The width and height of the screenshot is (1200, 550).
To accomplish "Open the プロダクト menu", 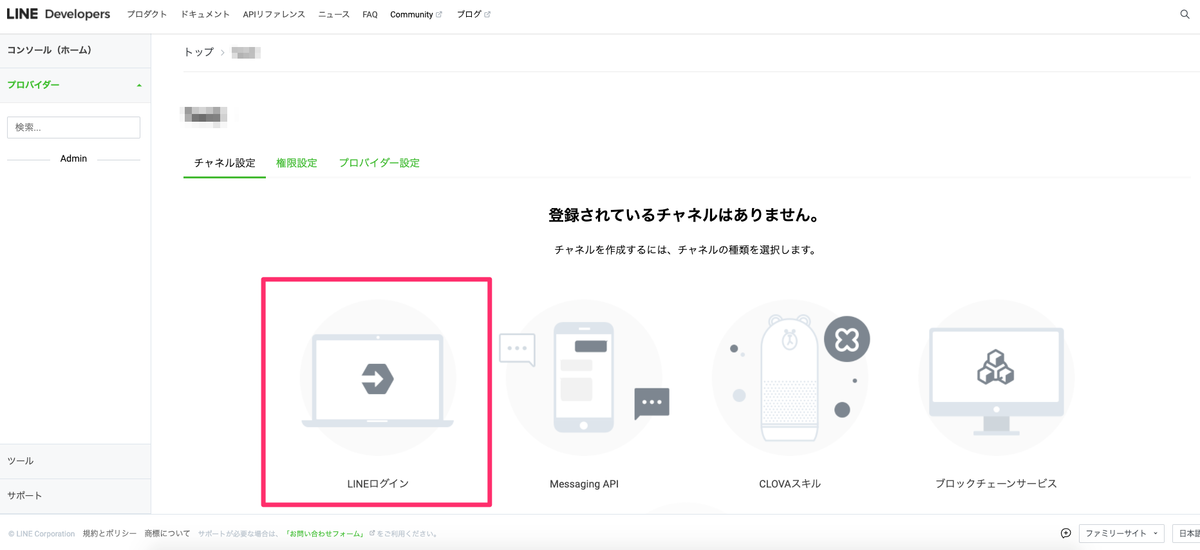I will [147, 15].
